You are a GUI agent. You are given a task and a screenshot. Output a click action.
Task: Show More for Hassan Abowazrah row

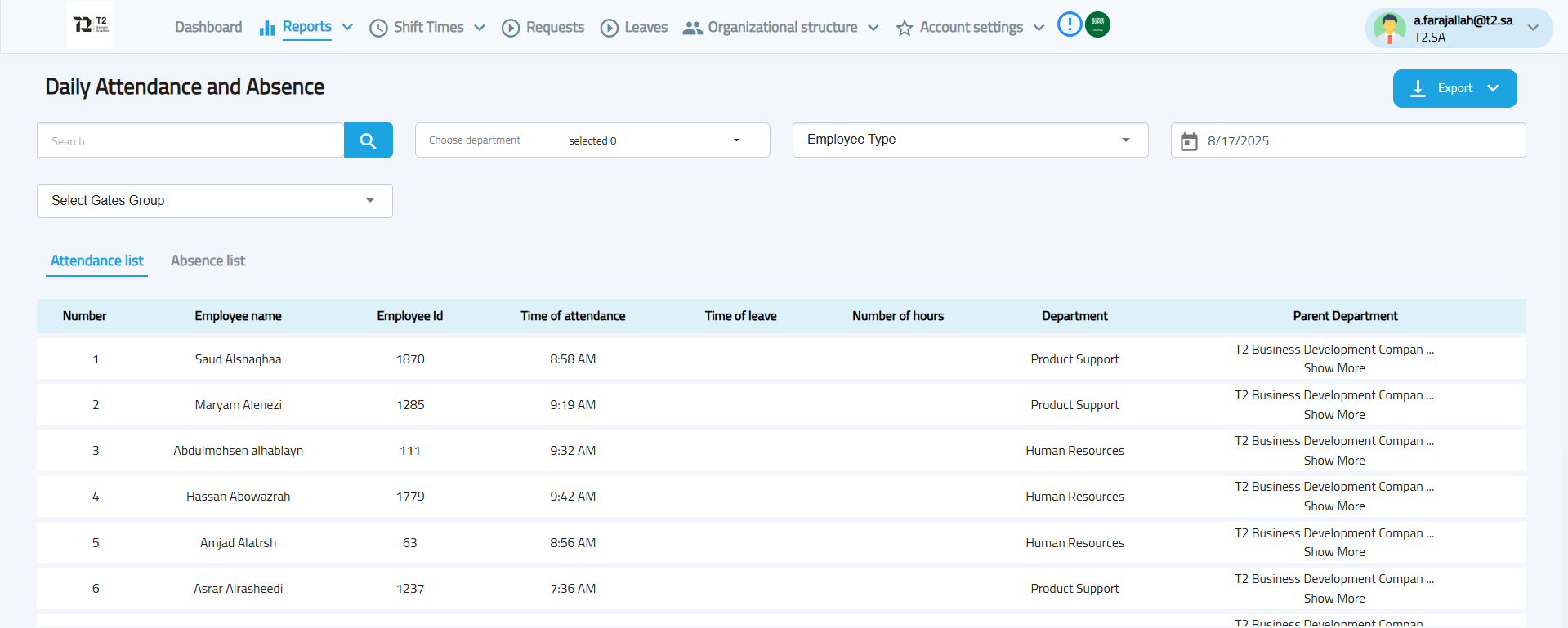point(1334,506)
